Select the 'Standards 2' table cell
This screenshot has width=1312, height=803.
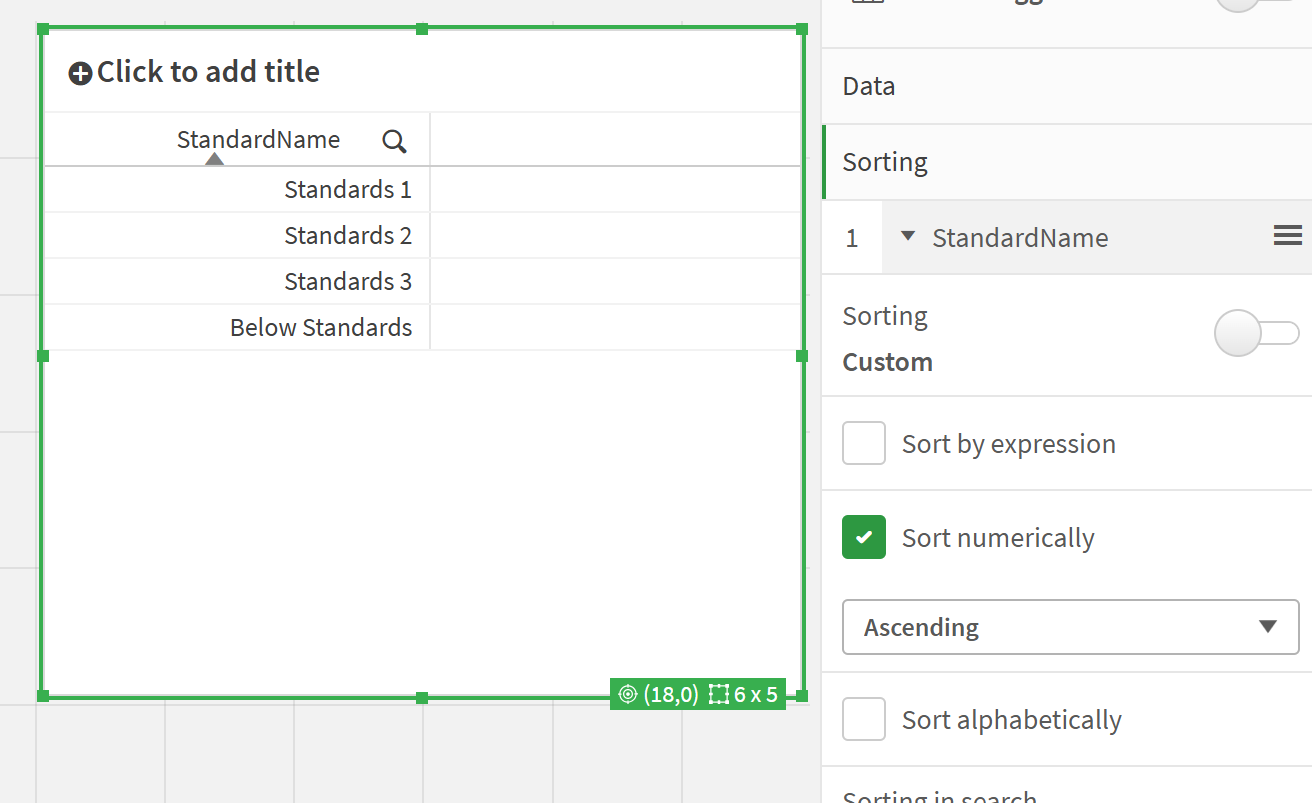click(347, 235)
